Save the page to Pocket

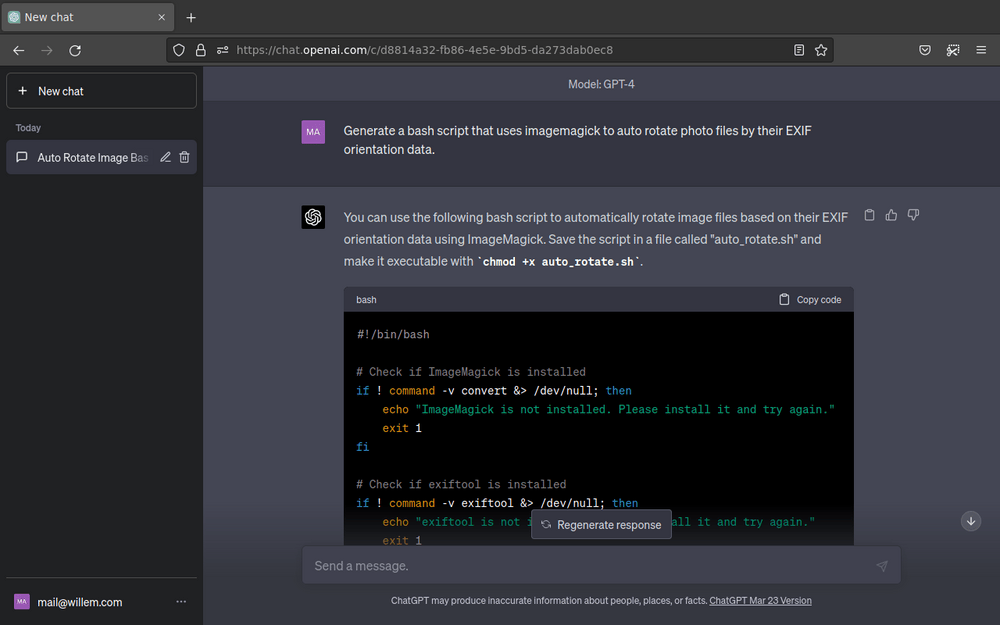925,49
